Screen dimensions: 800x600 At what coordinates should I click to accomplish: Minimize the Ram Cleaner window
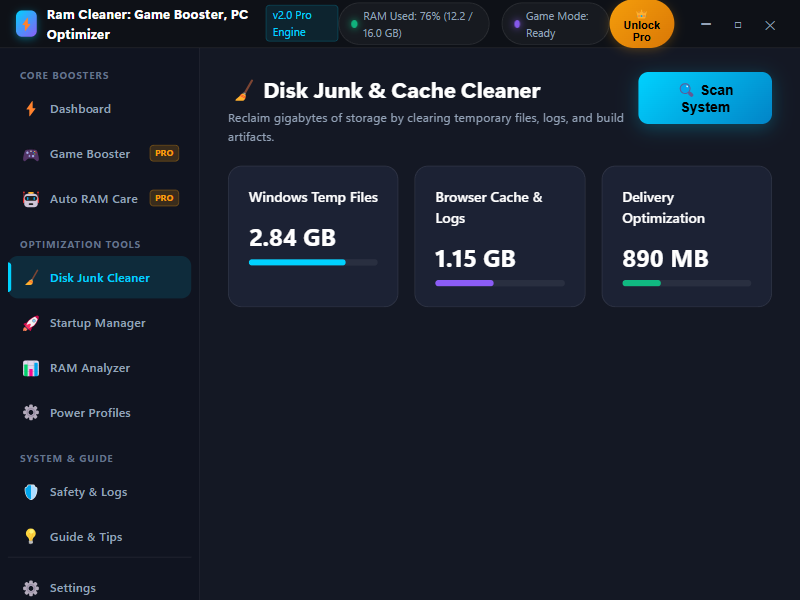click(x=706, y=24)
